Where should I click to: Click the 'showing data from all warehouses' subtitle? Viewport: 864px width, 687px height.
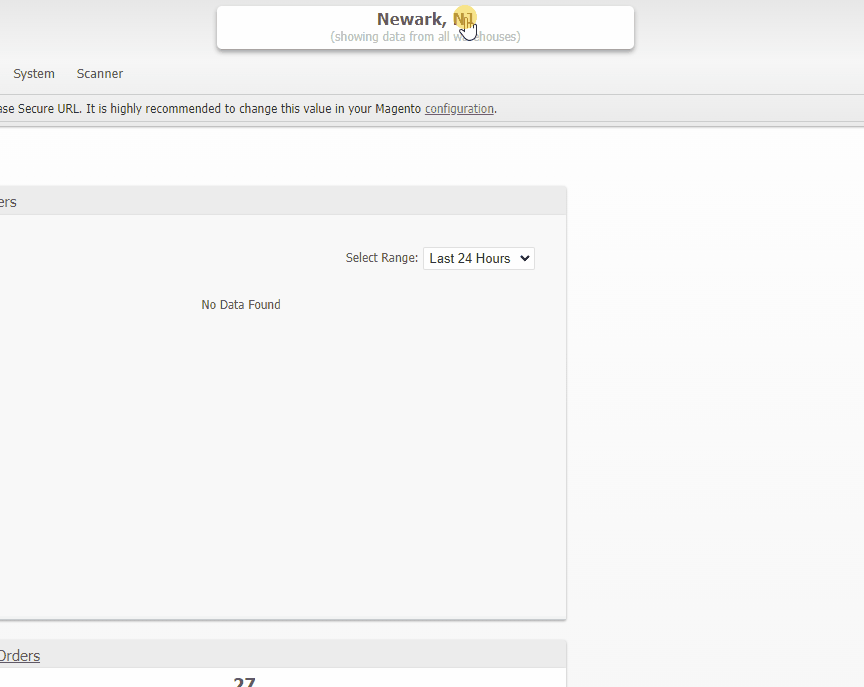(425, 37)
